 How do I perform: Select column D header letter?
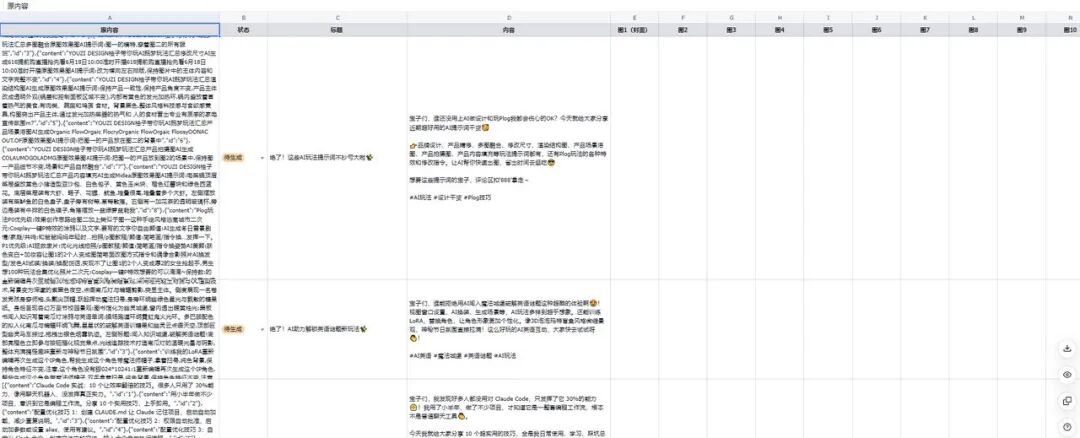[508, 17]
